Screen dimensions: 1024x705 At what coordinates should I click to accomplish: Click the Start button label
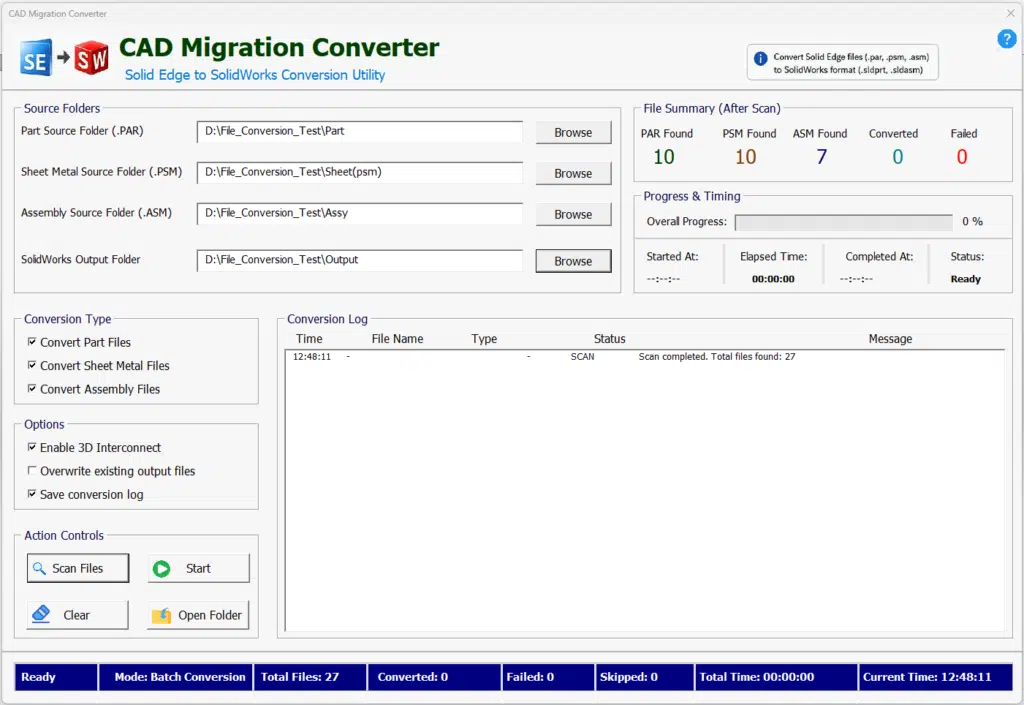198,569
